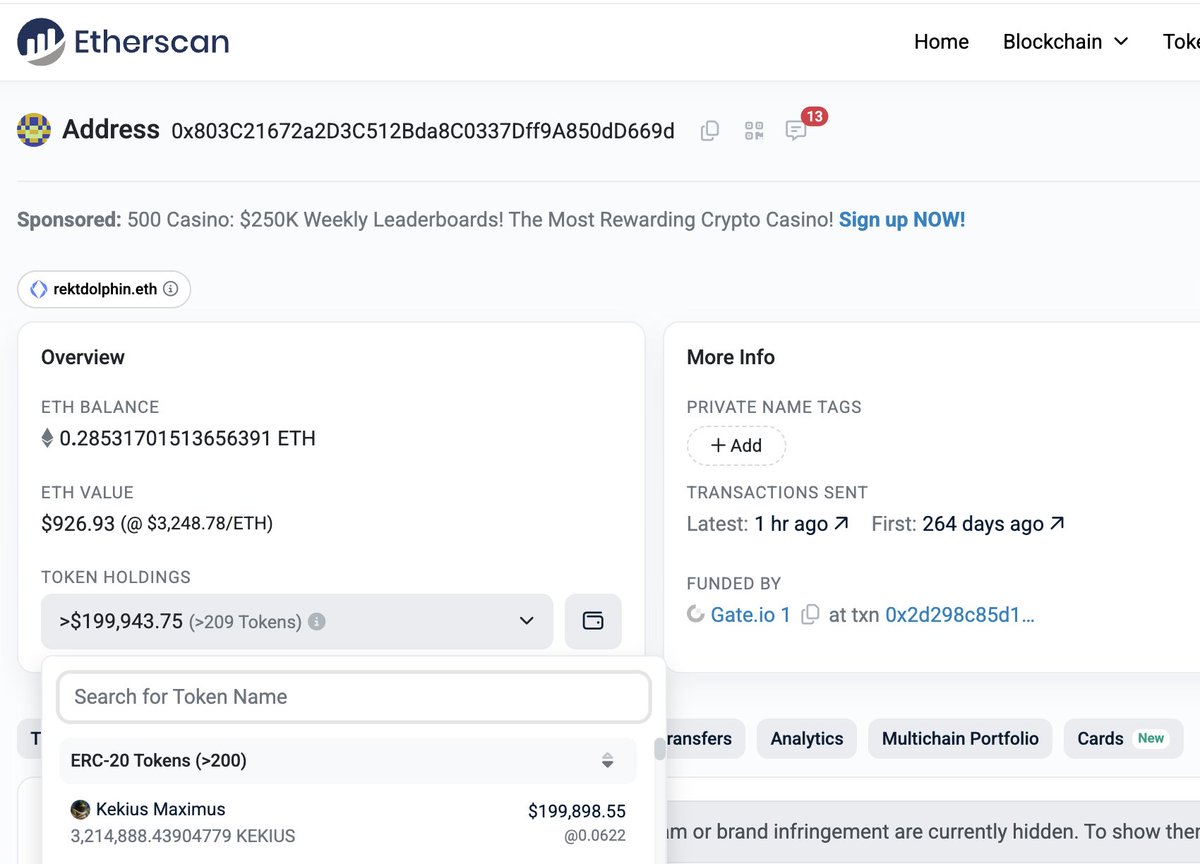Viewport: 1200px width, 864px height.
Task: Sort the ERC-20 Tokens list
Action: (607, 761)
